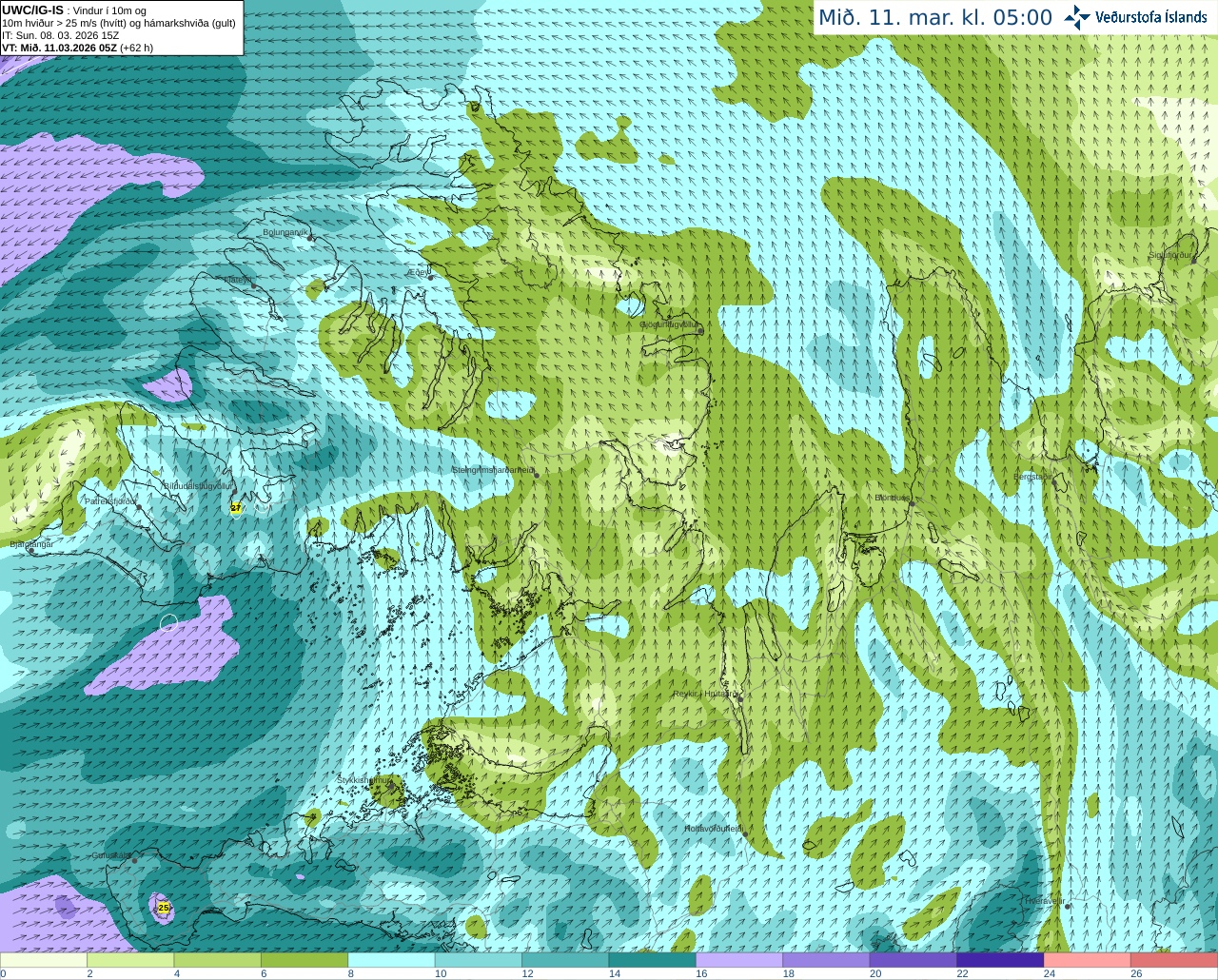Click the Hveravellir station label
Viewport: 1218px width, 980px height.
click(1044, 900)
